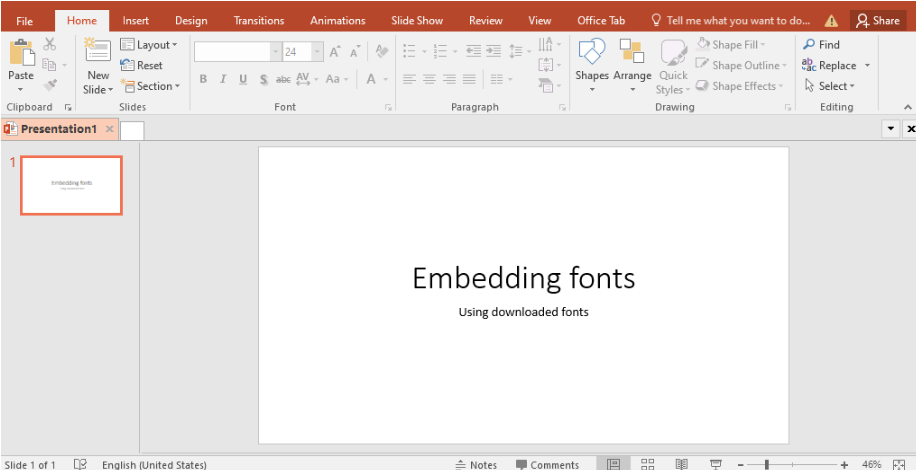
Task: Click Shape Outline option
Action: point(741,65)
